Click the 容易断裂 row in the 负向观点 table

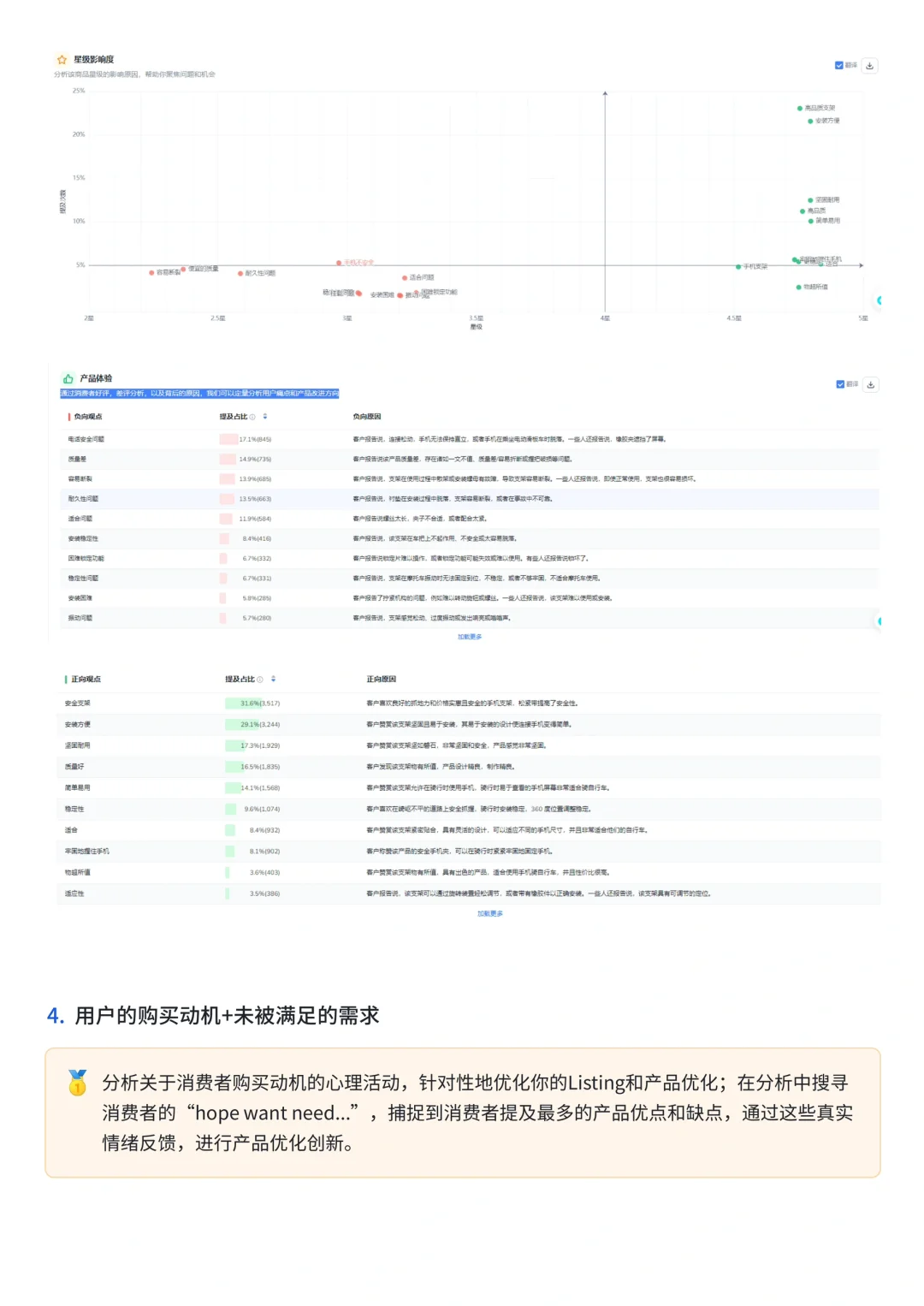pyautogui.click(x=470, y=479)
